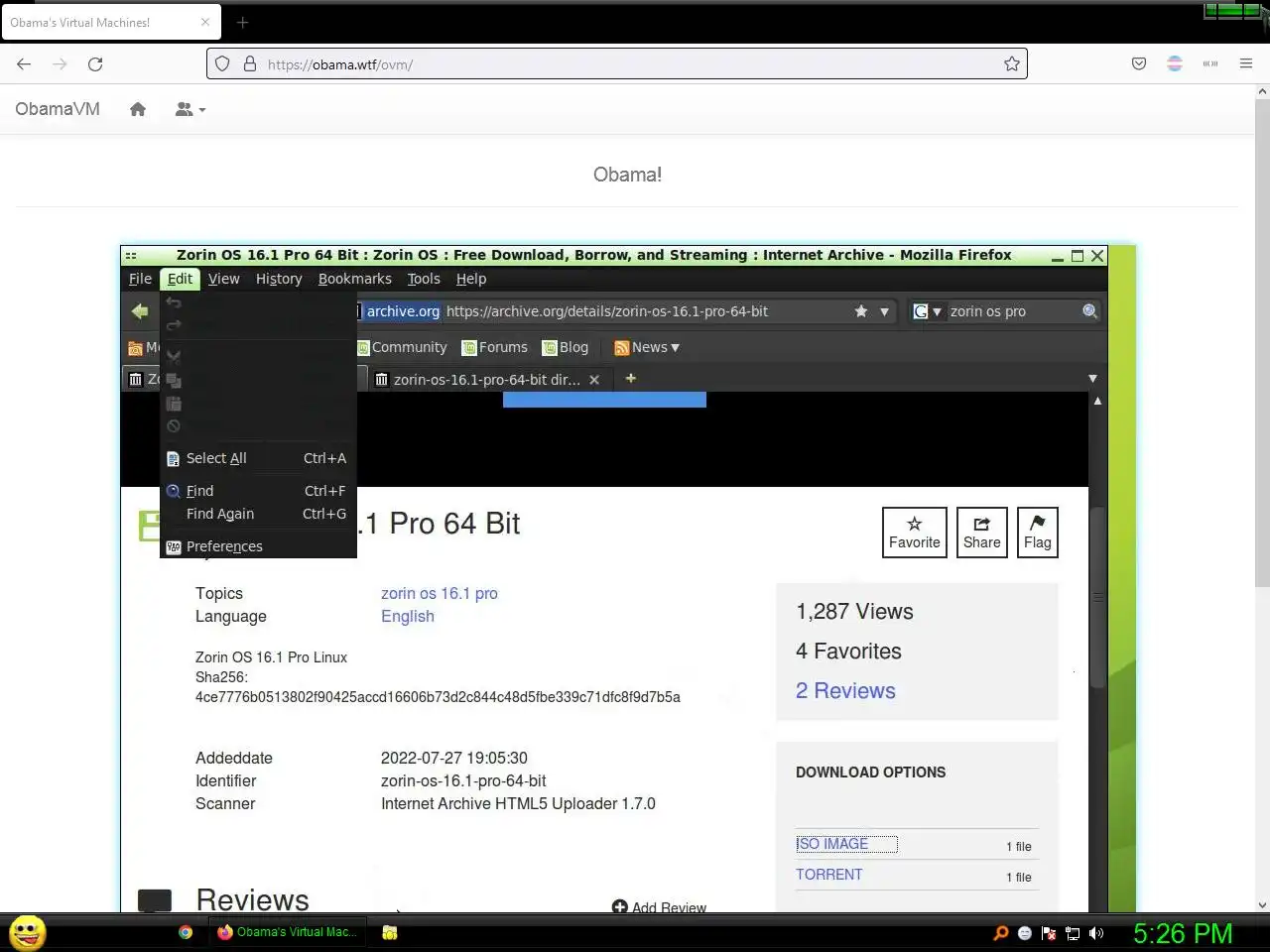Select the Obama's Virtual Mac... taskbar button
Screen dimensions: 1270x952
[x=288, y=932]
